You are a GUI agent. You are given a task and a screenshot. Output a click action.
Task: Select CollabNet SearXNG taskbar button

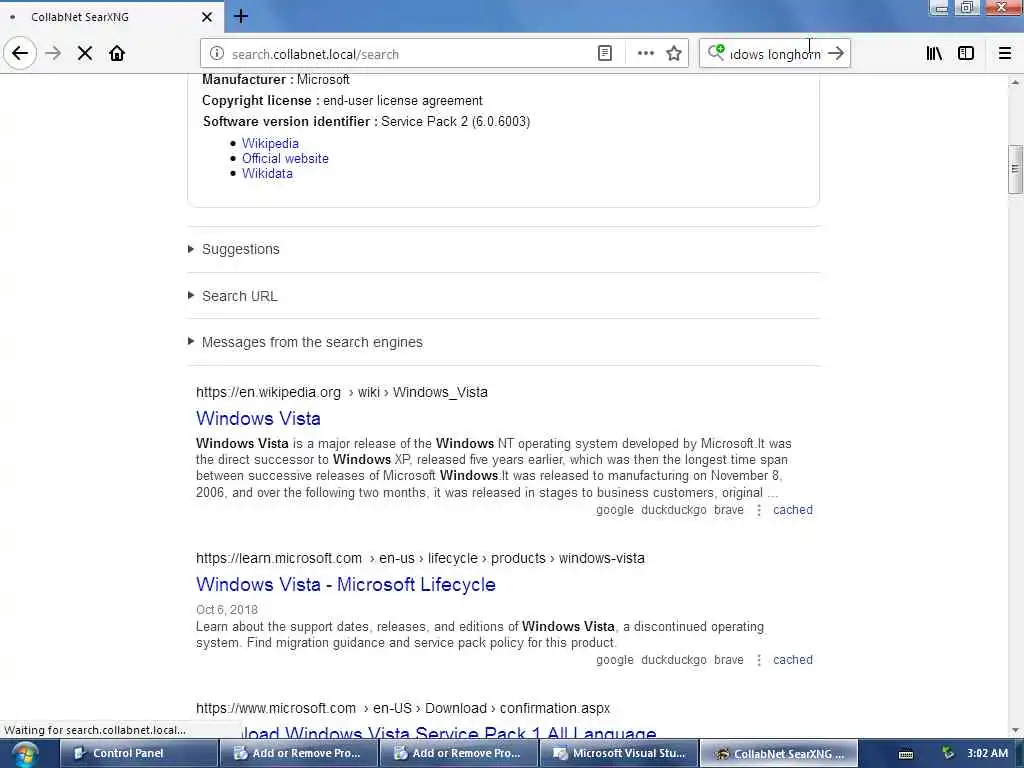[778, 753]
